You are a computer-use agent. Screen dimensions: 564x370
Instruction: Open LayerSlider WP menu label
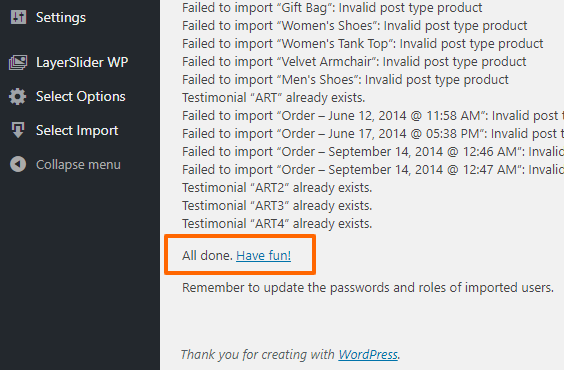point(82,62)
